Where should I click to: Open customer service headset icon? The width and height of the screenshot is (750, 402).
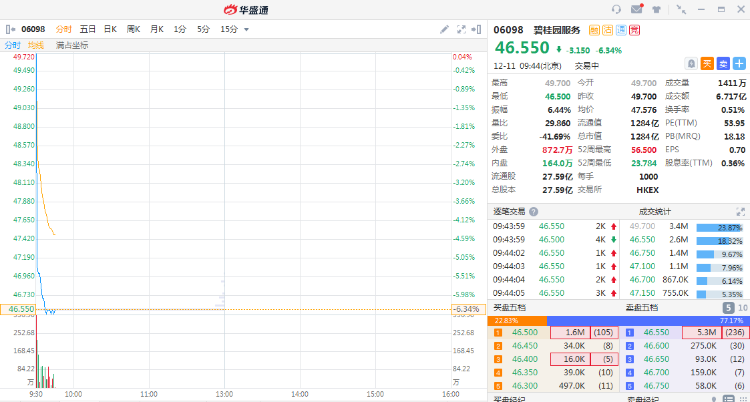(617, 9)
